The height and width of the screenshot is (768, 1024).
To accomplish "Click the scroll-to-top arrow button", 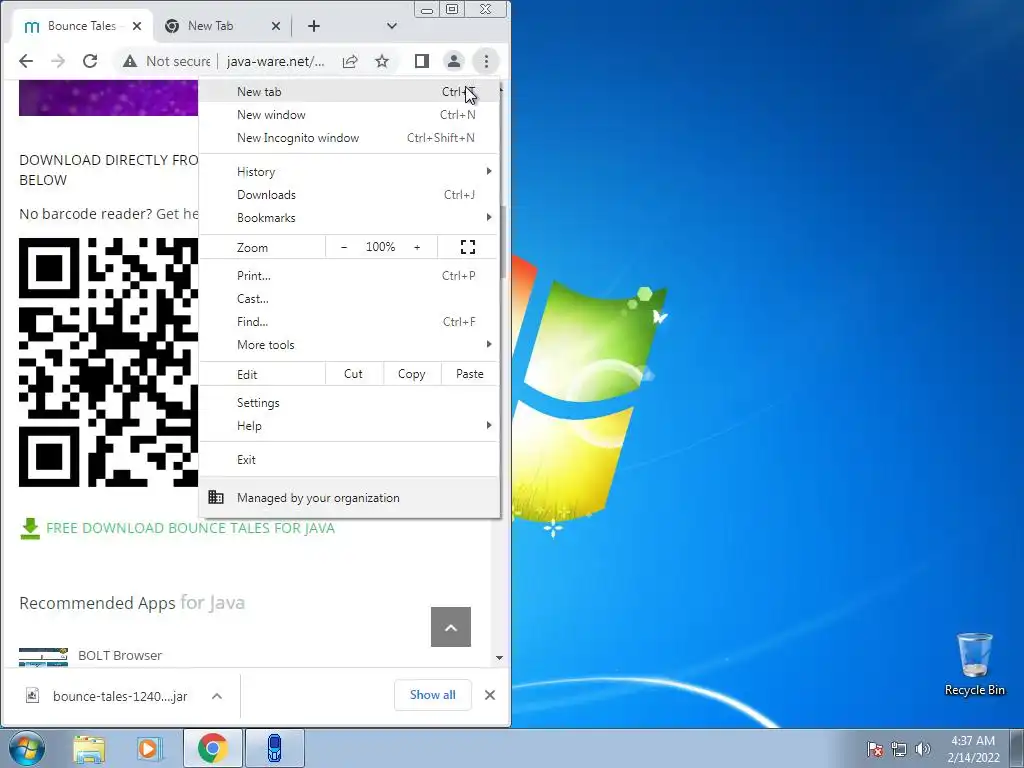I will 451,627.
